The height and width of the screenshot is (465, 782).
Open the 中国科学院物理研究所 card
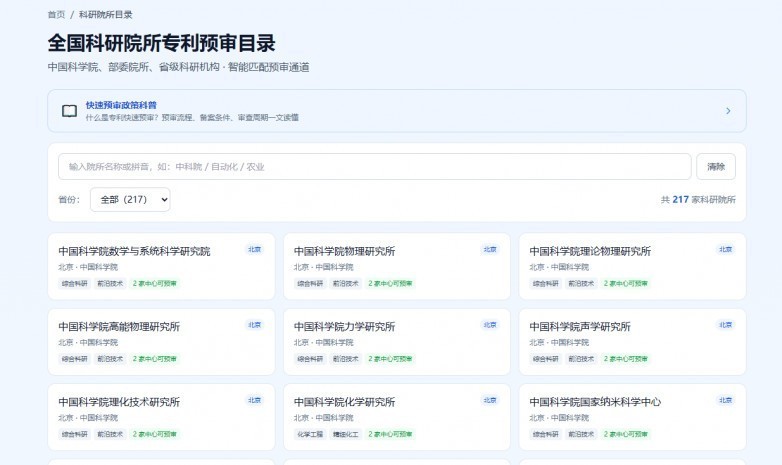[397, 266]
